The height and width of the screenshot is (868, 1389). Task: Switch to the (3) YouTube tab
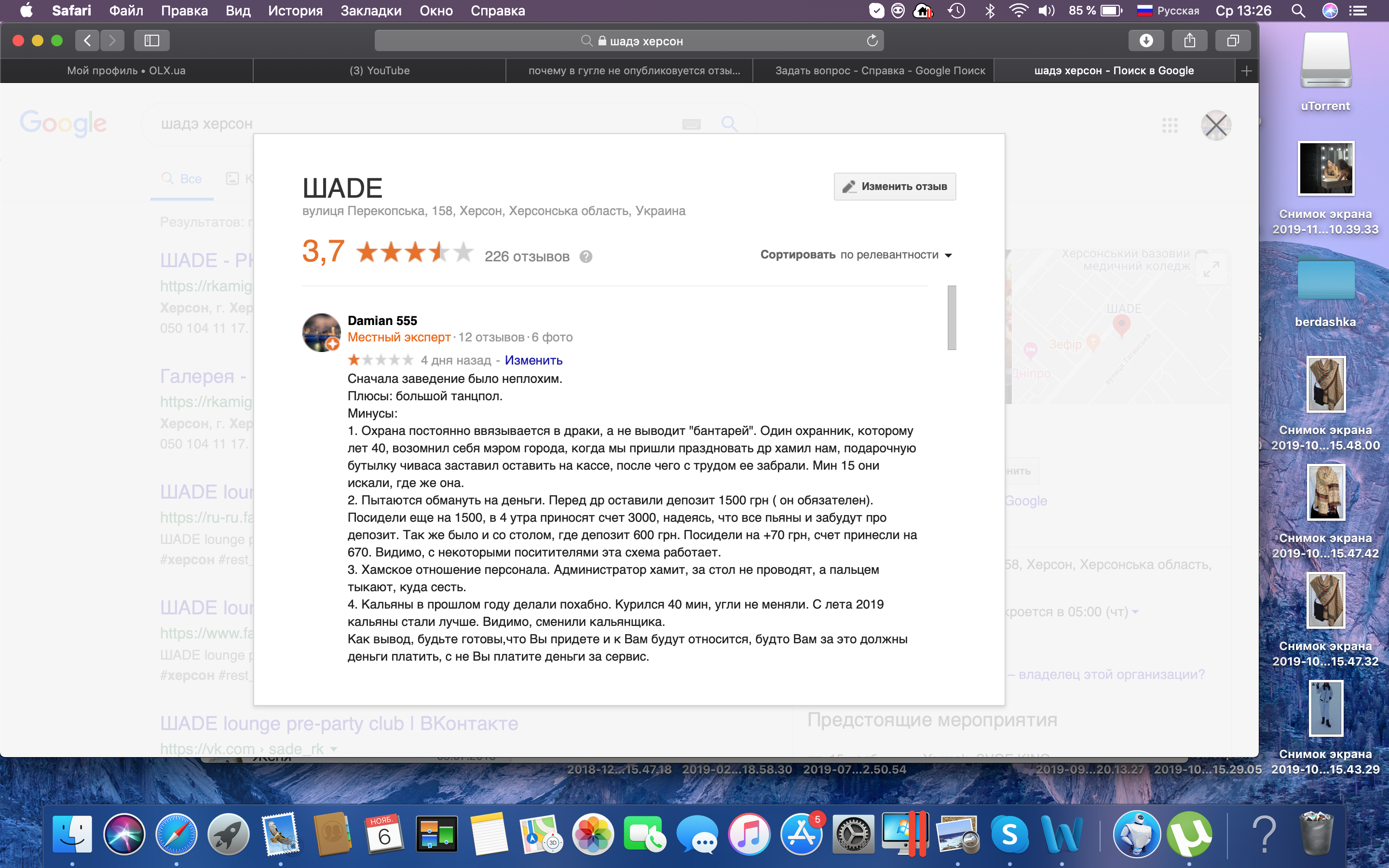pyautogui.click(x=380, y=70)
